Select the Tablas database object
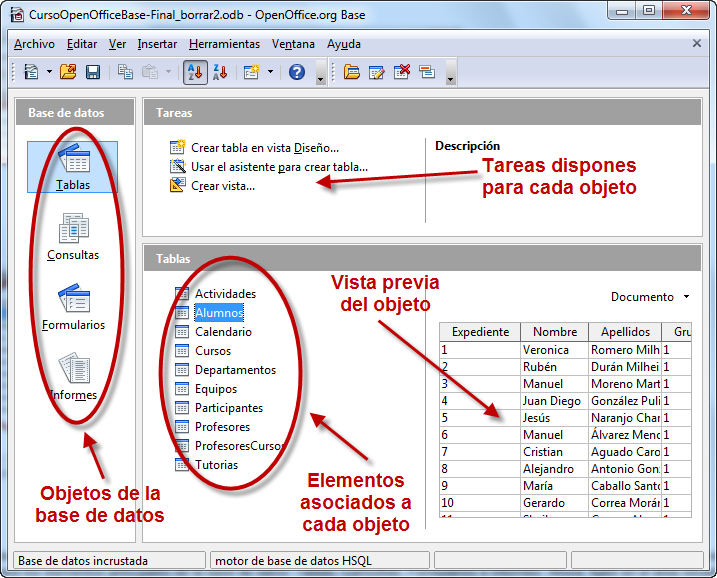Viewport: 717px width, 578px height. [73, 167]
